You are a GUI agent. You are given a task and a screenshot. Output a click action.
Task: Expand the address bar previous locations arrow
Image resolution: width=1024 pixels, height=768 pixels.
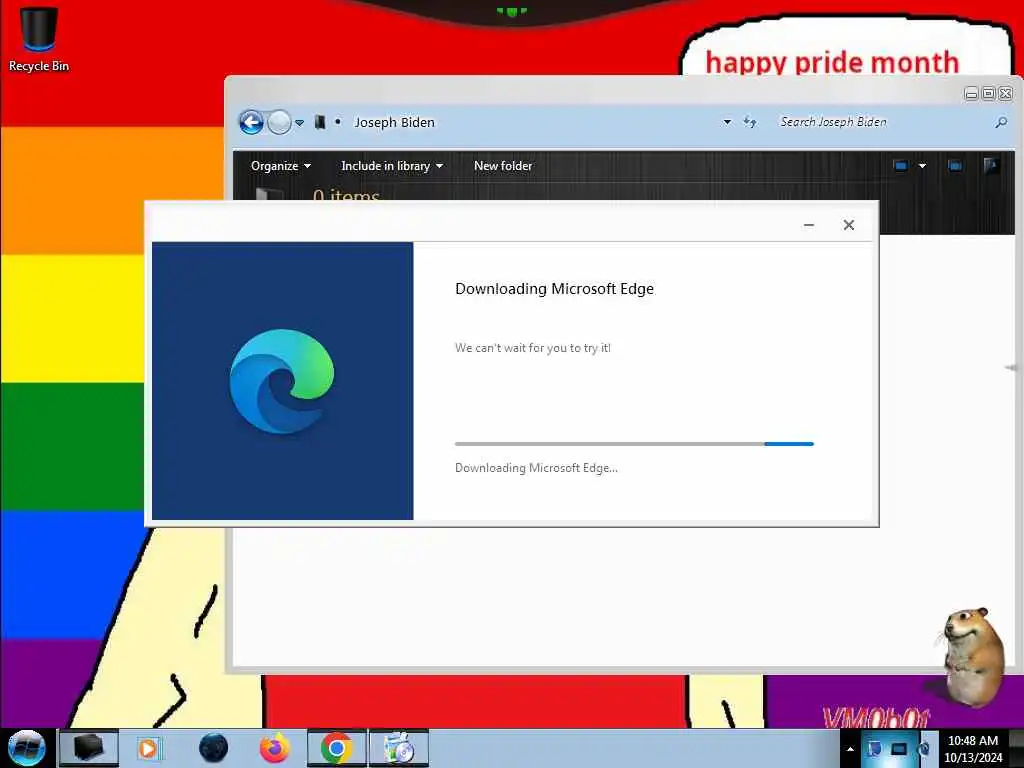(727, 122)
